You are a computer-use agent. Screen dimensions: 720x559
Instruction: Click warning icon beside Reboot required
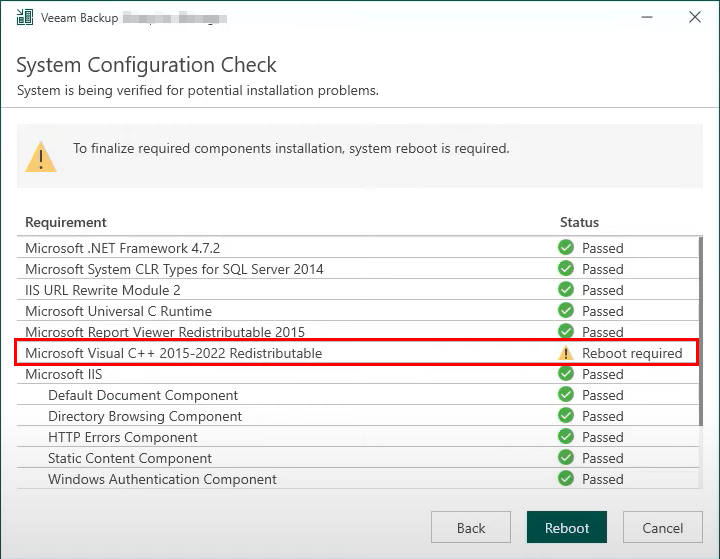(x=566, y=353)
